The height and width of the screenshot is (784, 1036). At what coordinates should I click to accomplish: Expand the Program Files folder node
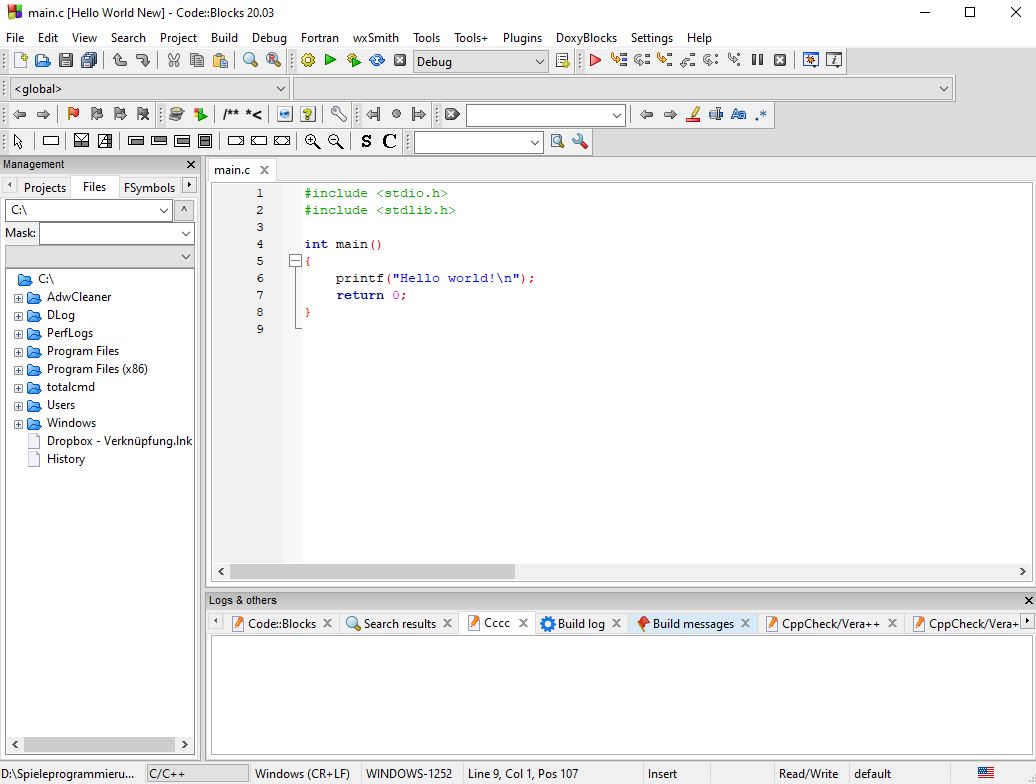[19, 352]
